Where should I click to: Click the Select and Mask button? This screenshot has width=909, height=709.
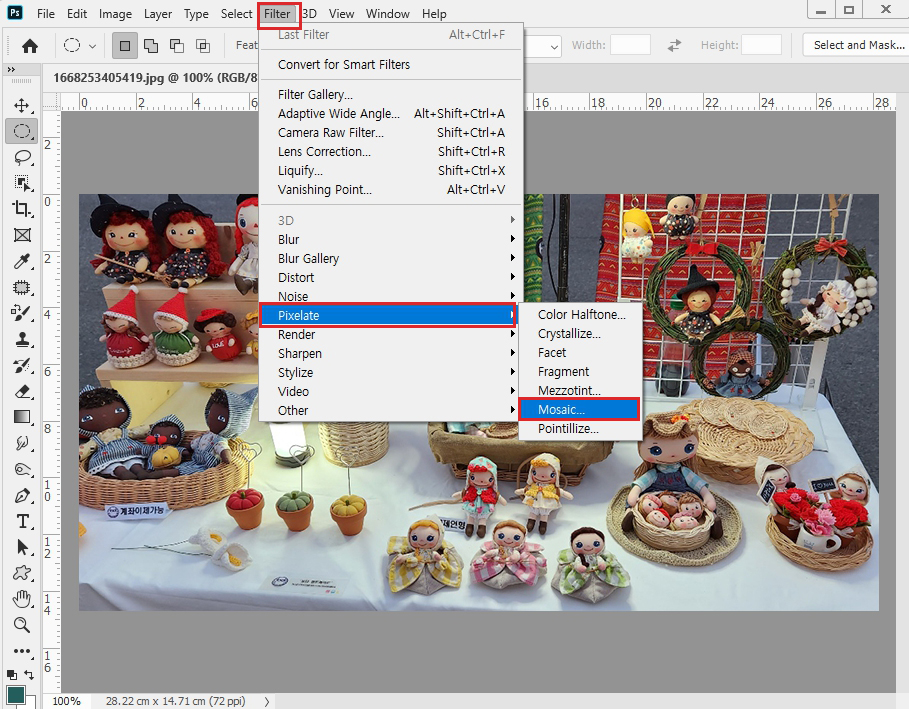856,45
